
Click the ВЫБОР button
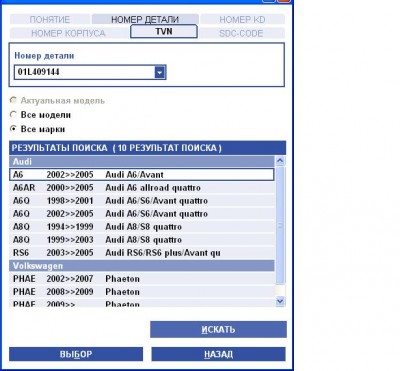click(76, 354)
